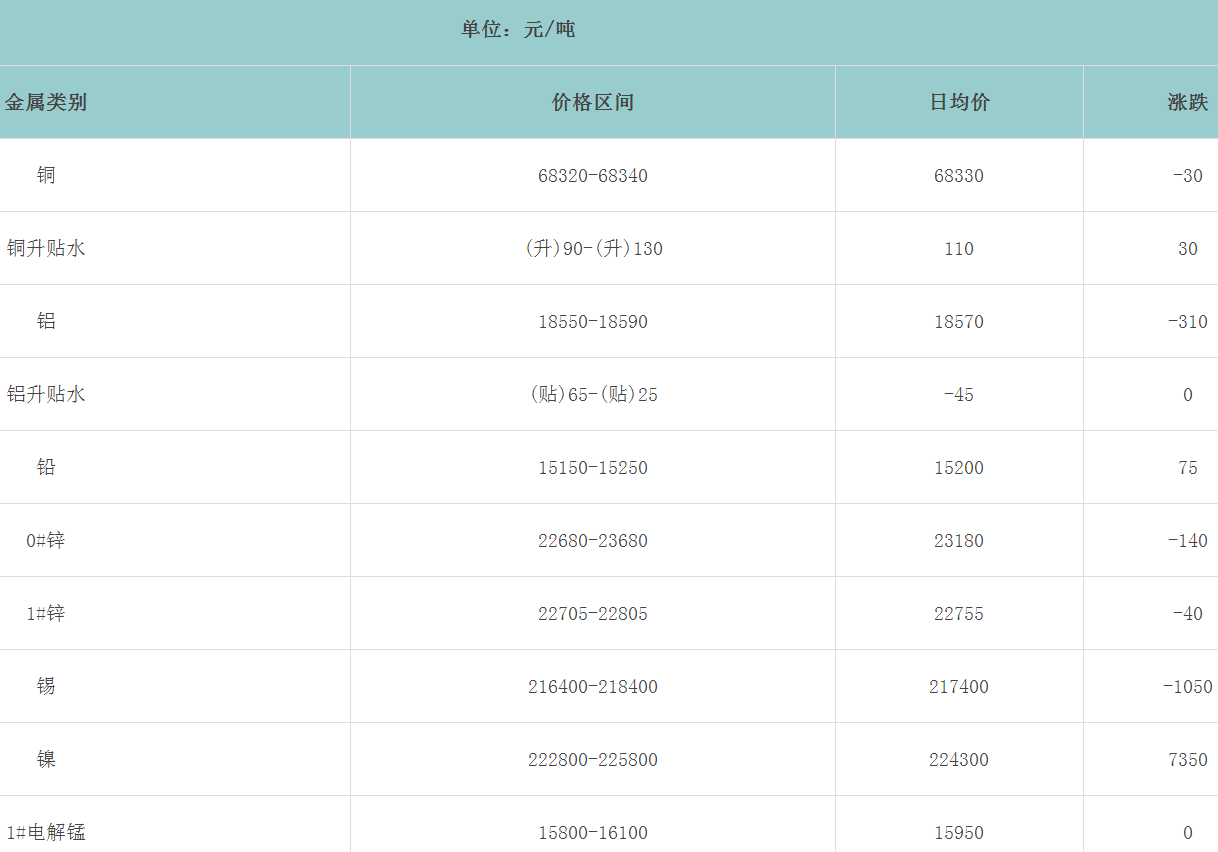Select the 镍 metal name cell
This screenshot has width=1218, height=852.
tap(46, 759)
